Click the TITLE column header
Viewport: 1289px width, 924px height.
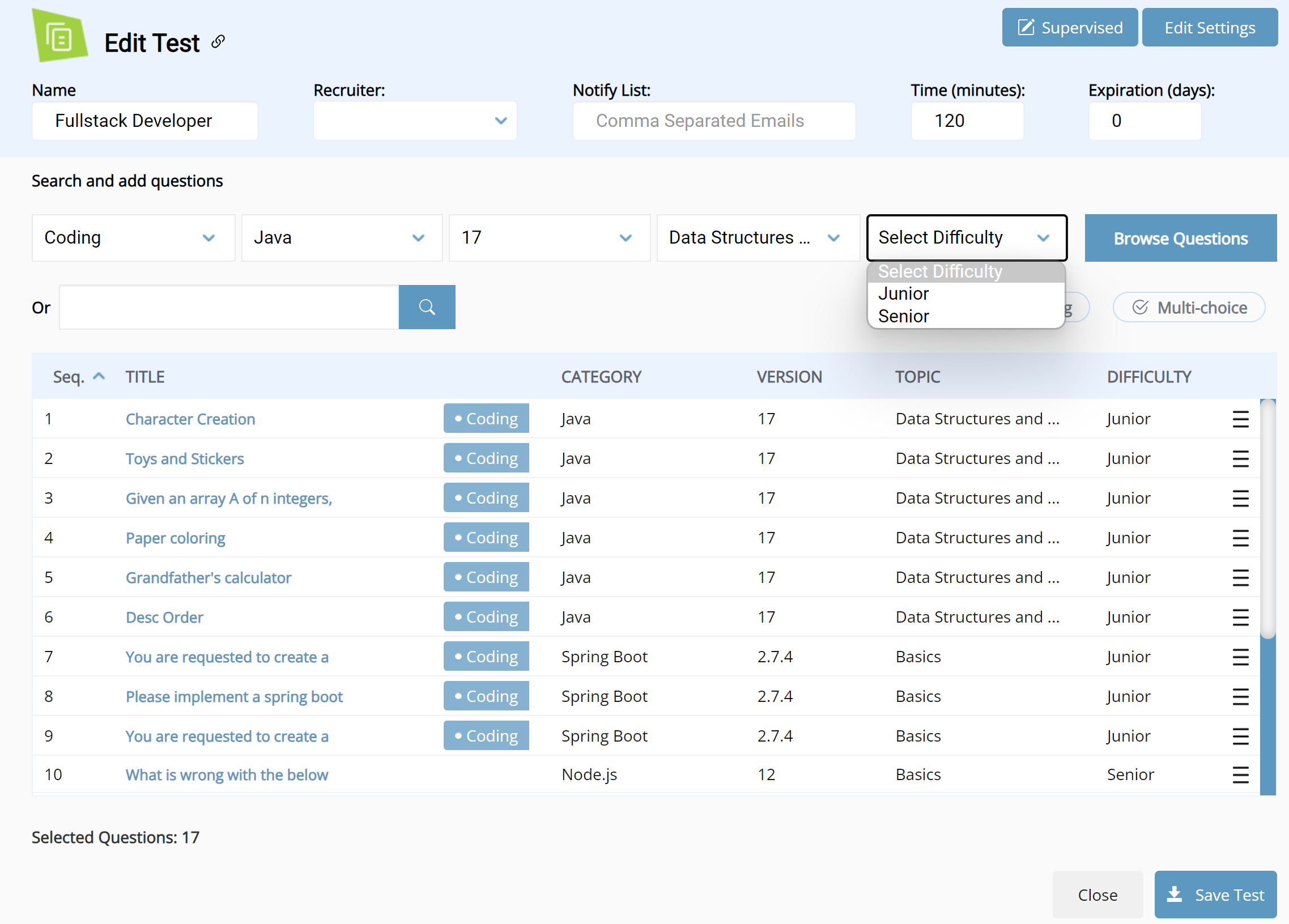145,376
